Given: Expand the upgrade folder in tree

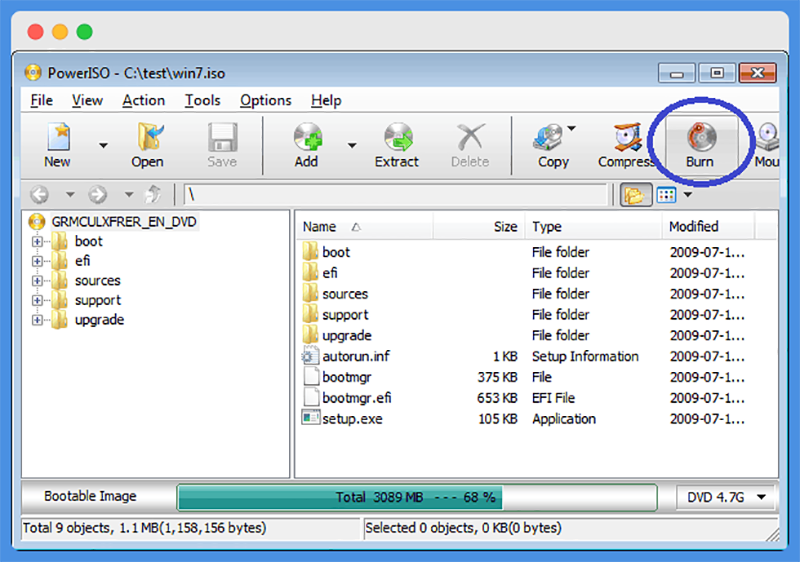Looking at the screenshot, I should click(37, 320).
